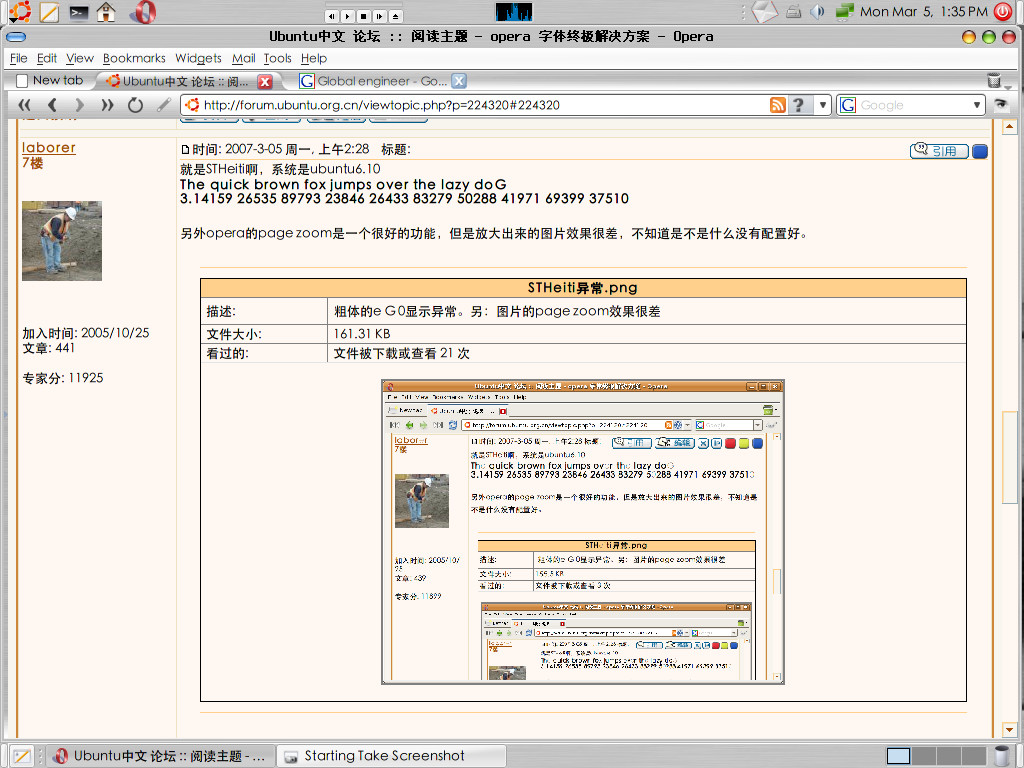Click the Google search field
The image size is (1024, 768).
point(914,105)
